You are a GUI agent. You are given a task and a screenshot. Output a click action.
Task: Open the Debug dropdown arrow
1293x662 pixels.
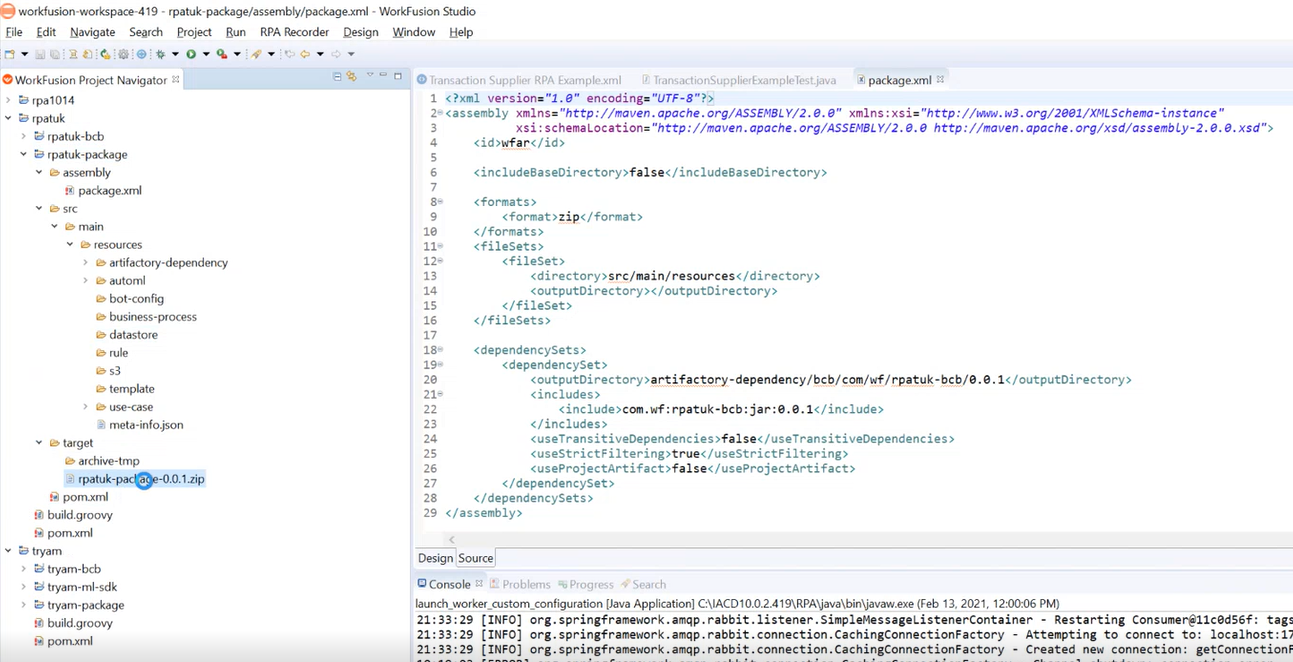175,54
